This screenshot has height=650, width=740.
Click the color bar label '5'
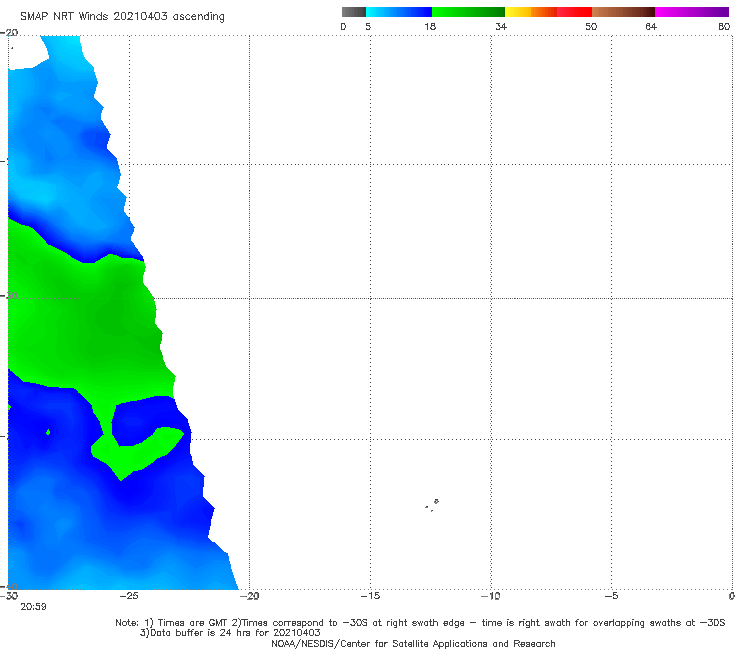pos(368,26)
